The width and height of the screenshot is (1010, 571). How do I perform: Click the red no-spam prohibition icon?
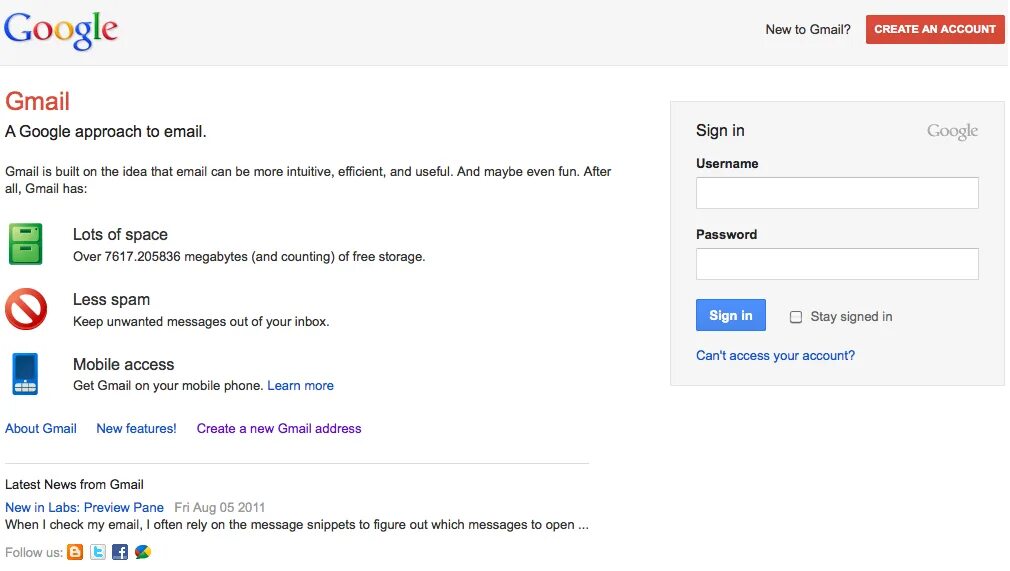point(26,309)
